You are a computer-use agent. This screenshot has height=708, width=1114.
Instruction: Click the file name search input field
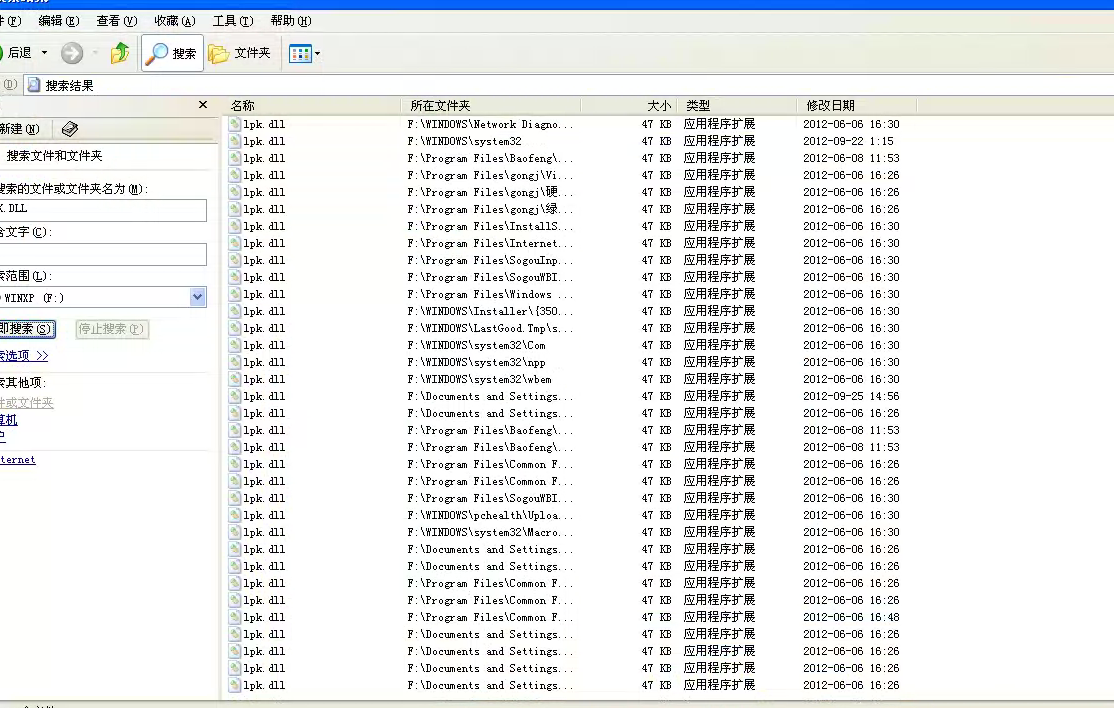(x=103, y=209)
